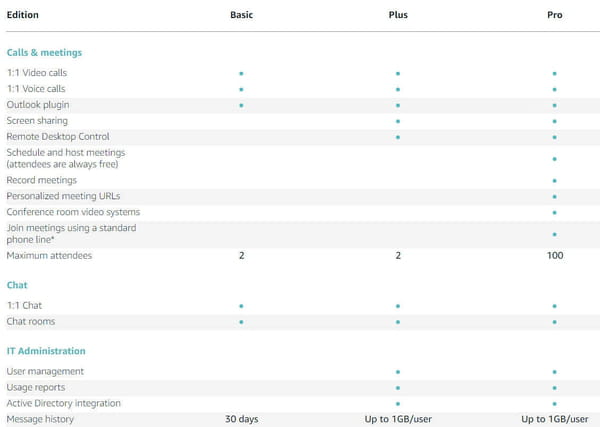600x427 pixels.
Task: Click the Pro dot for Record meetings
Action: click(x=554, y=181)
